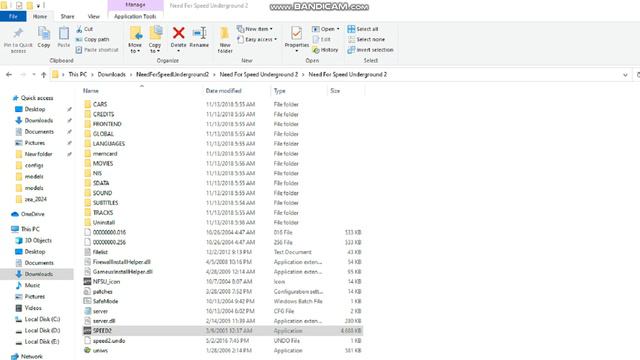The image size is (640, 360).
Task: Click Invert selection in ribbon
Action: point(371,50)
